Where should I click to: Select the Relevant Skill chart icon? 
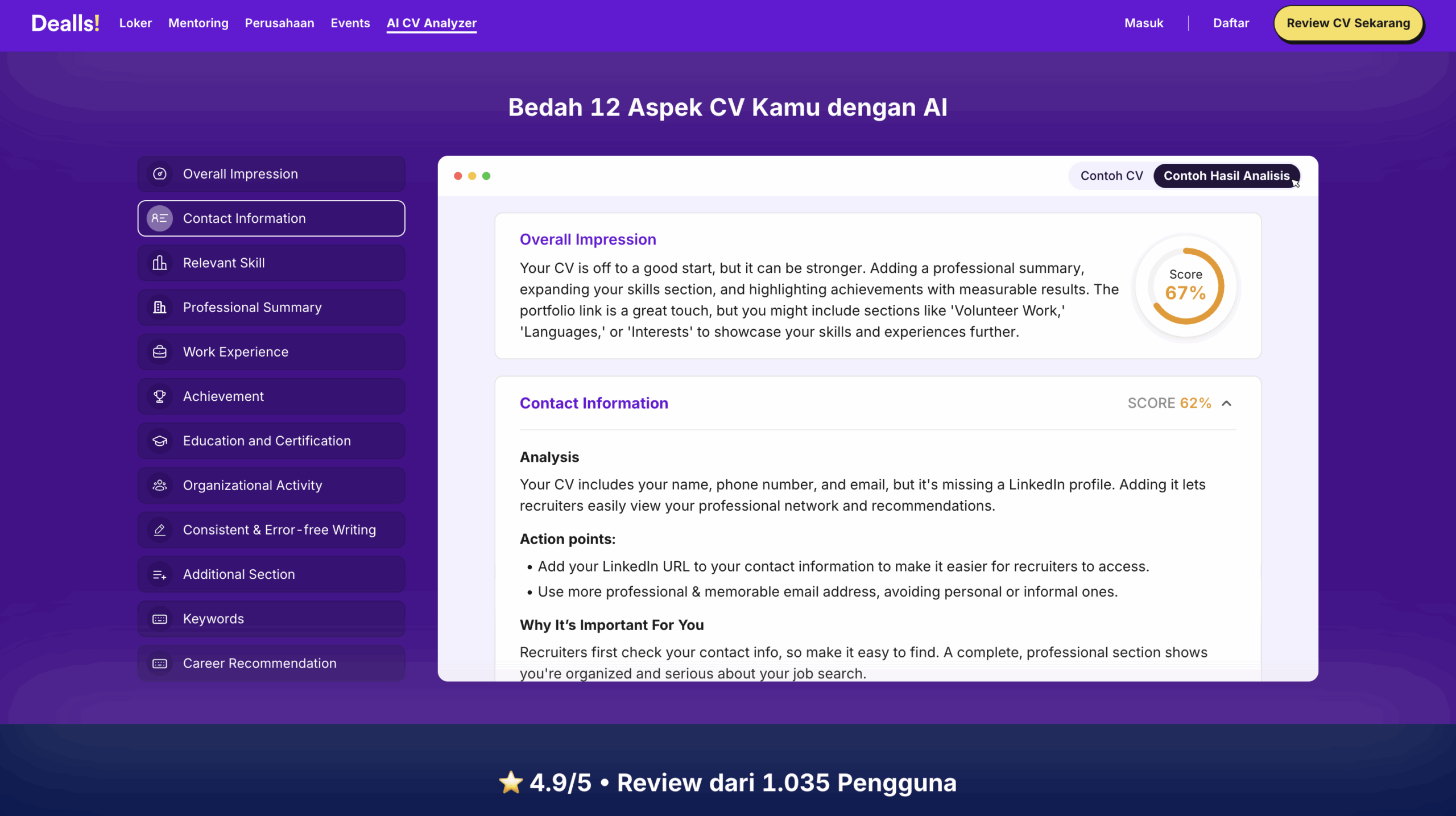(x=159, y=263)
